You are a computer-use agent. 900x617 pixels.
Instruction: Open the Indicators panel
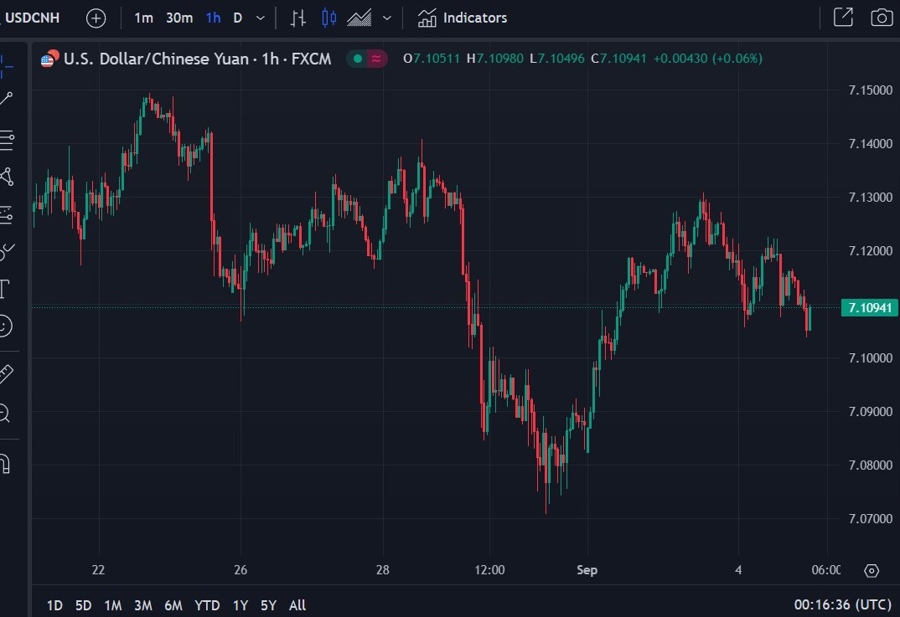[462, 17]
